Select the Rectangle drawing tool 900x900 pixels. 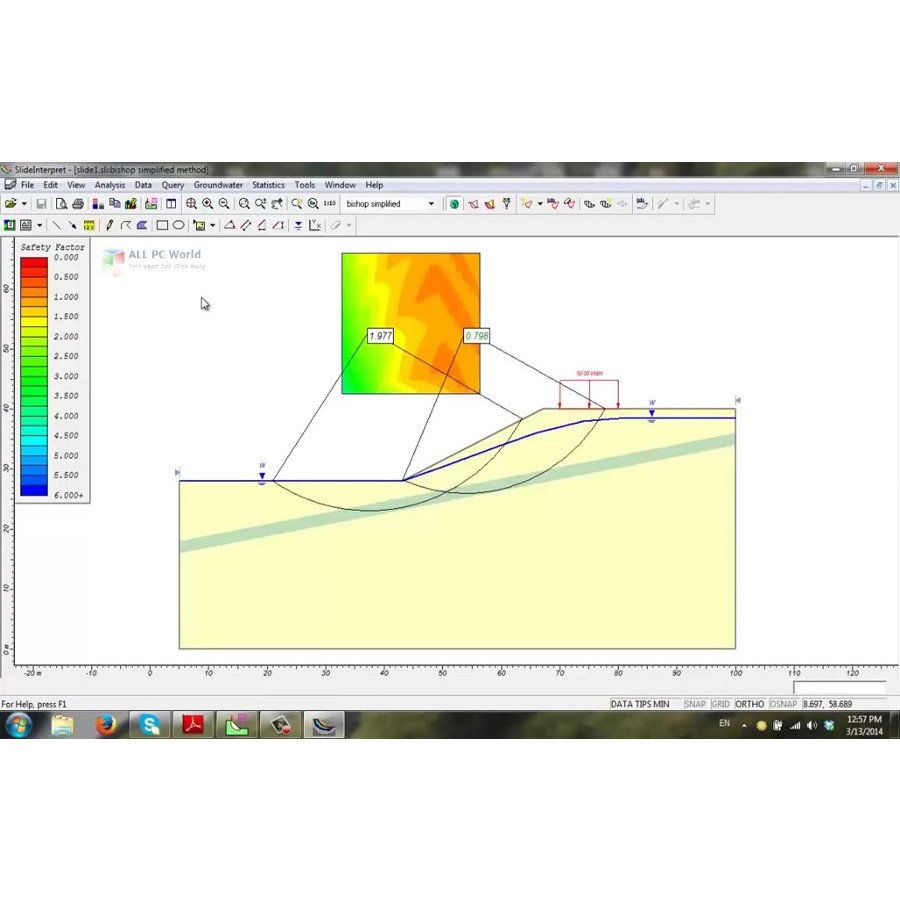click(162, 225)
